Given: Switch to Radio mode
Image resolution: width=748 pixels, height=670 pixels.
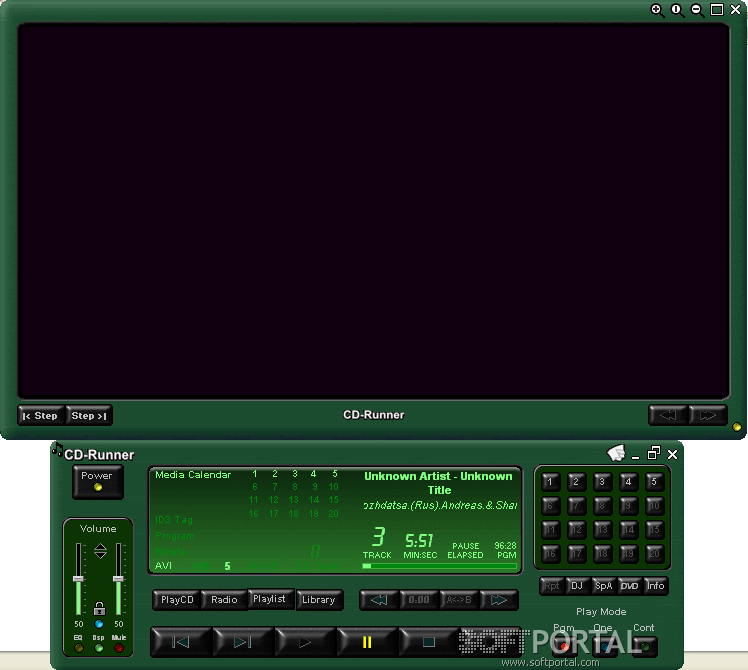Looking at the screenshot, I should [x=224, y=600].
